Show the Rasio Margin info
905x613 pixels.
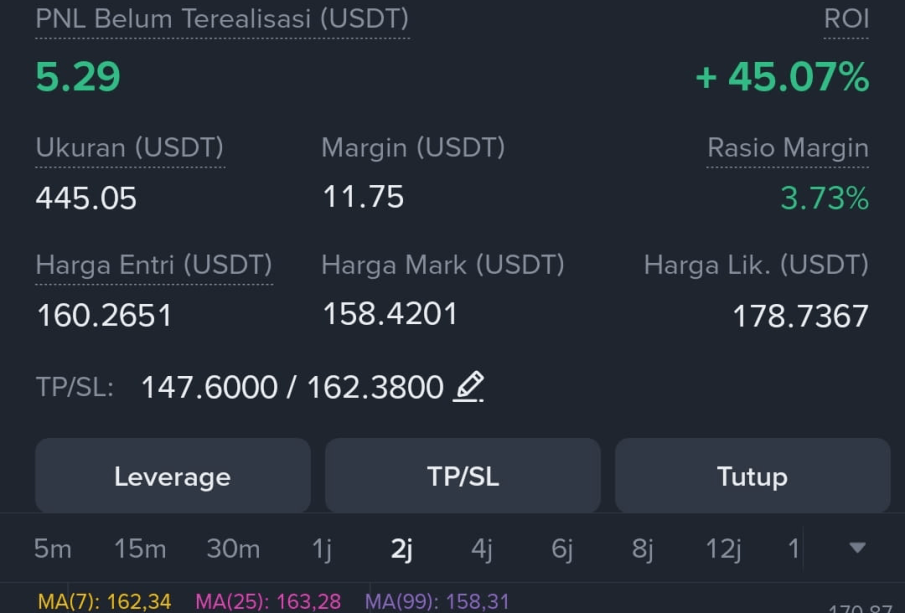788,148
